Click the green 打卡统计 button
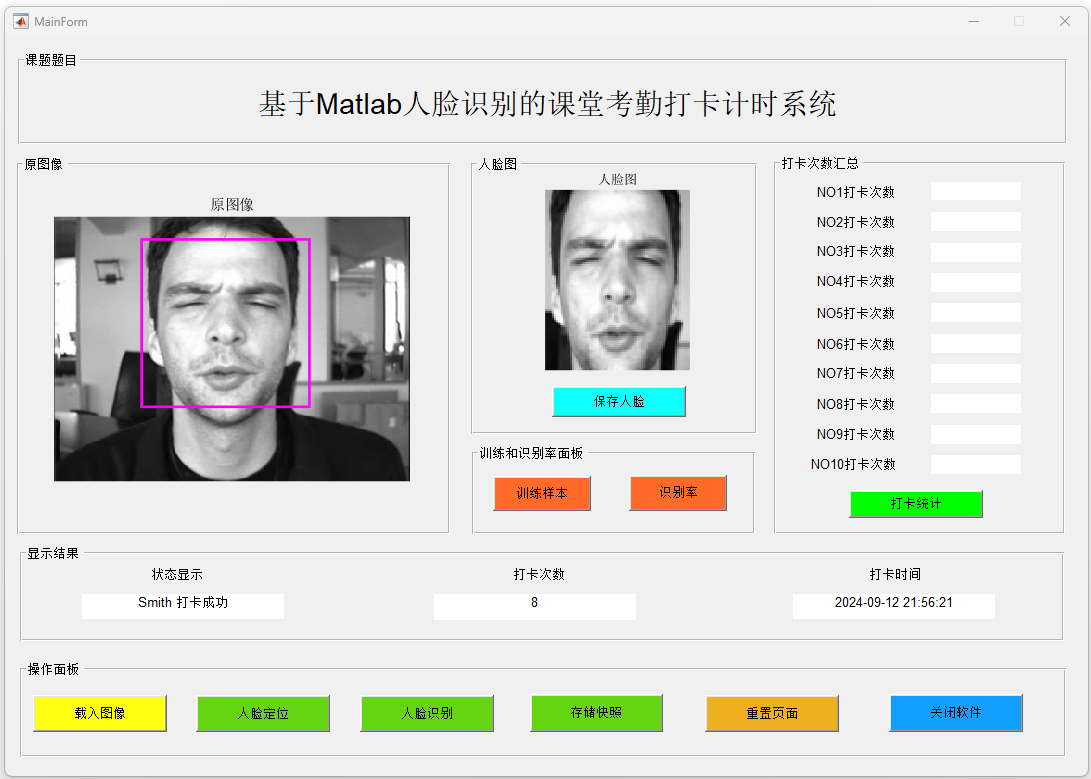 (916, 504)
